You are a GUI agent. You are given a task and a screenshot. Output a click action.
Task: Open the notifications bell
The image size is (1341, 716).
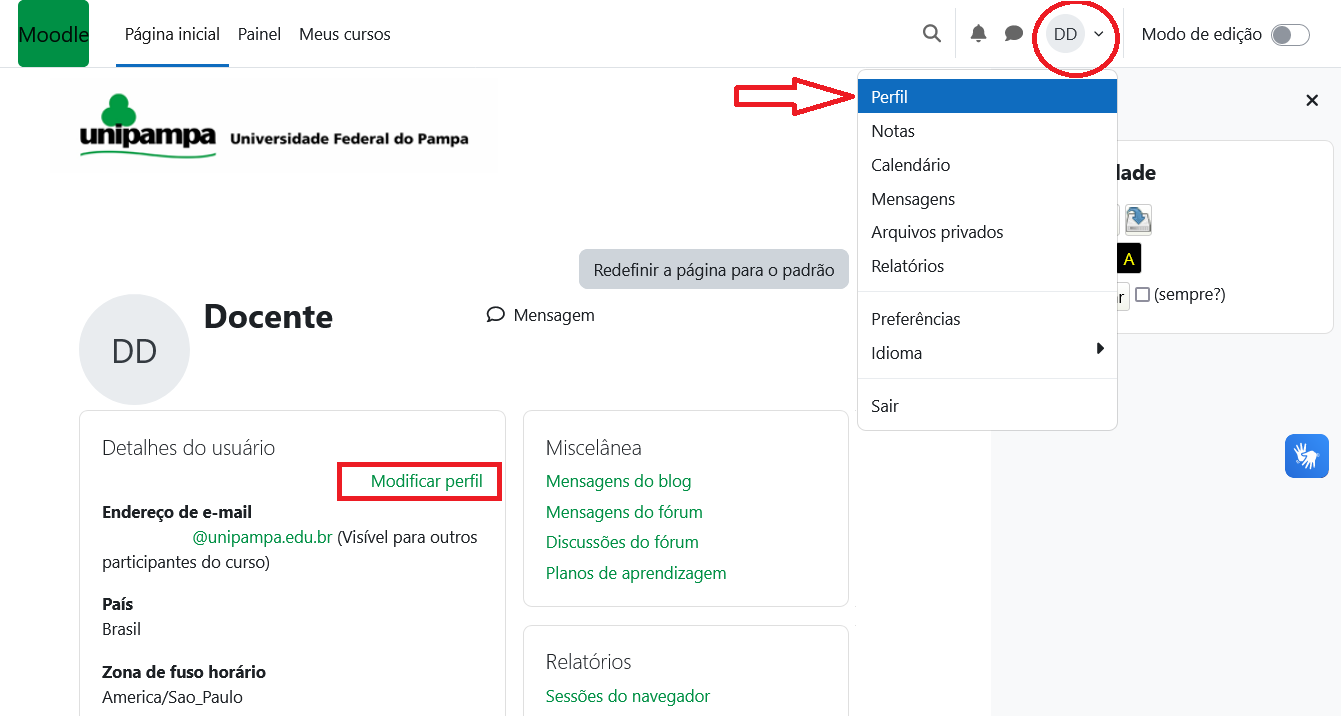(x=978, y=34)
